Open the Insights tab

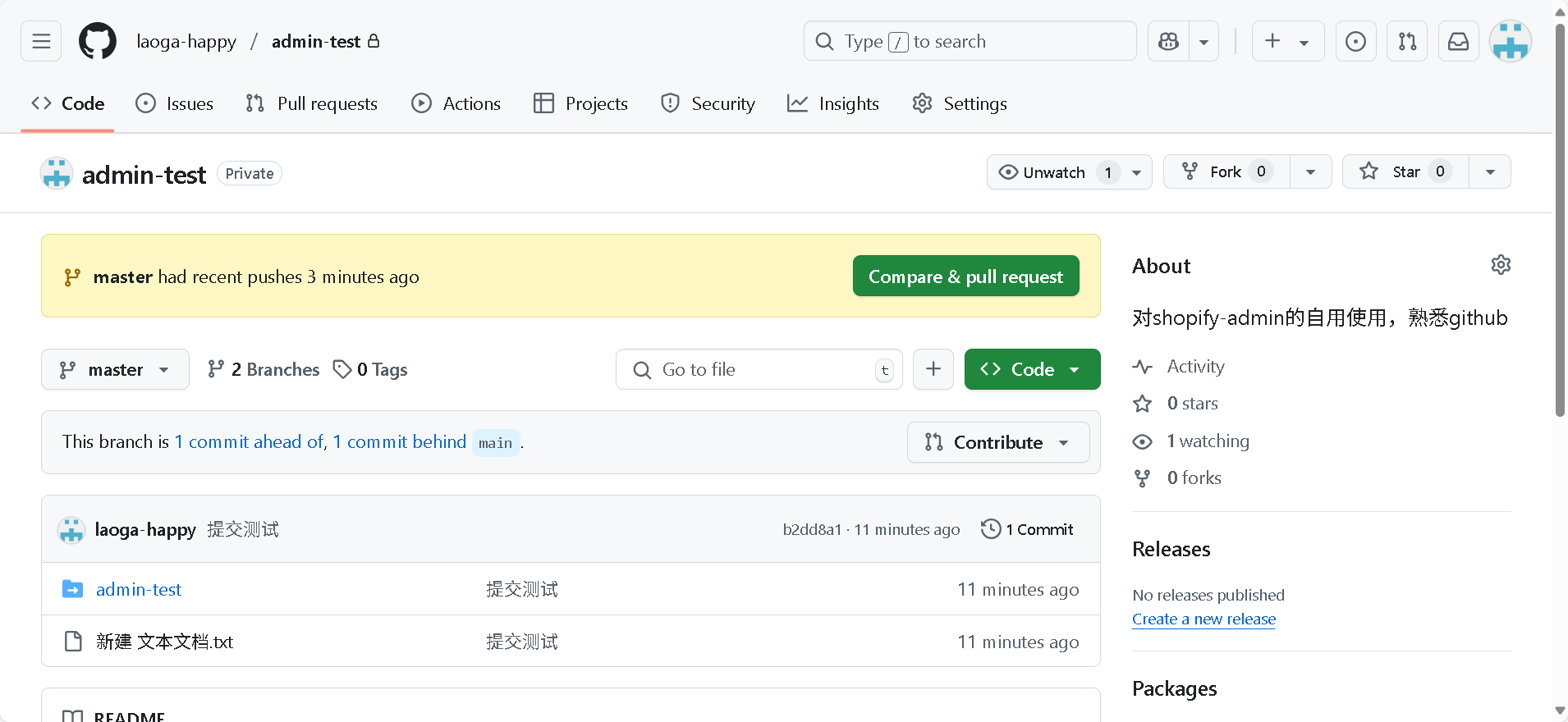[x=833, y=103]
